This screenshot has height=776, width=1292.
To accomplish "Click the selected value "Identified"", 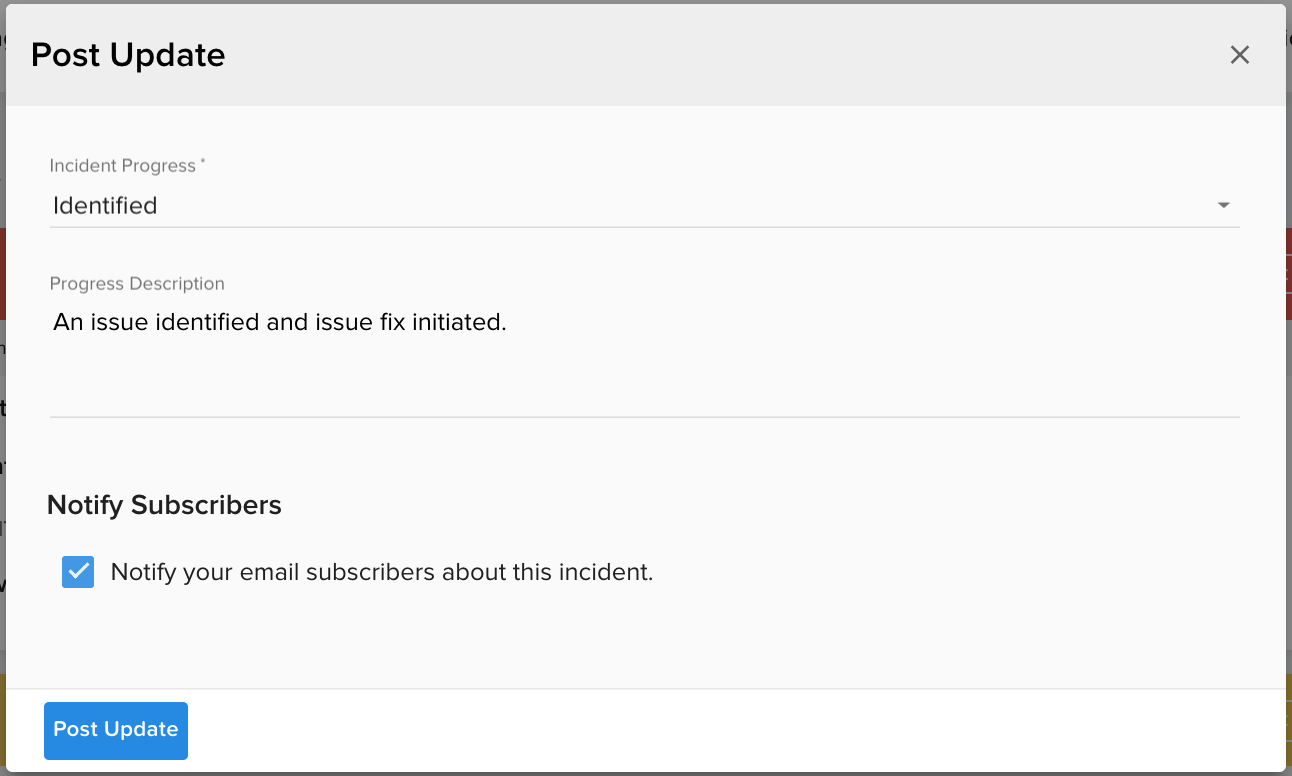I will (x=105, y=206).
